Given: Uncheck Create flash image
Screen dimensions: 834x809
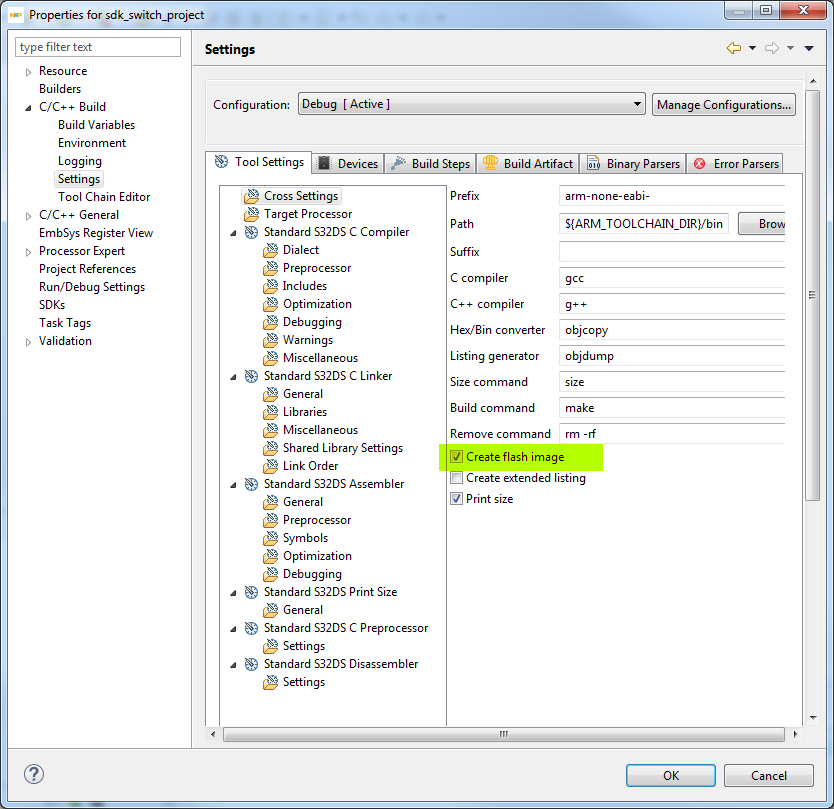Looking at the screenshot, I should (456, 457).
